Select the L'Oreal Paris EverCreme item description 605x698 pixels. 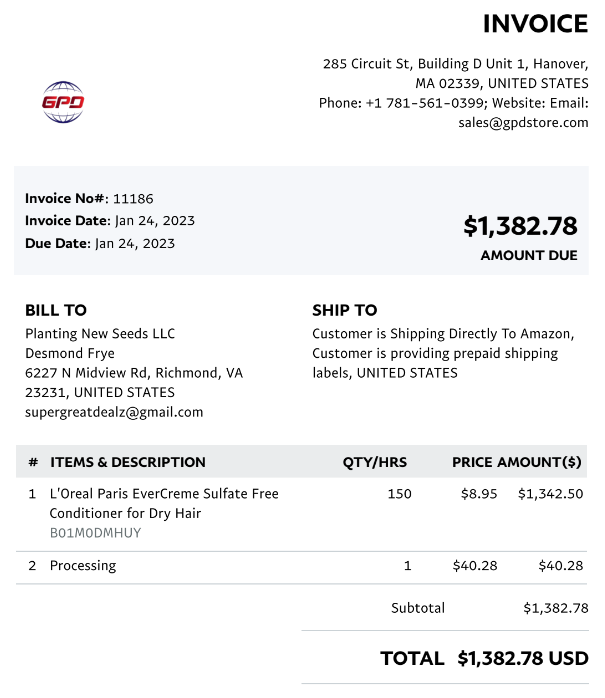pos(164,503)
